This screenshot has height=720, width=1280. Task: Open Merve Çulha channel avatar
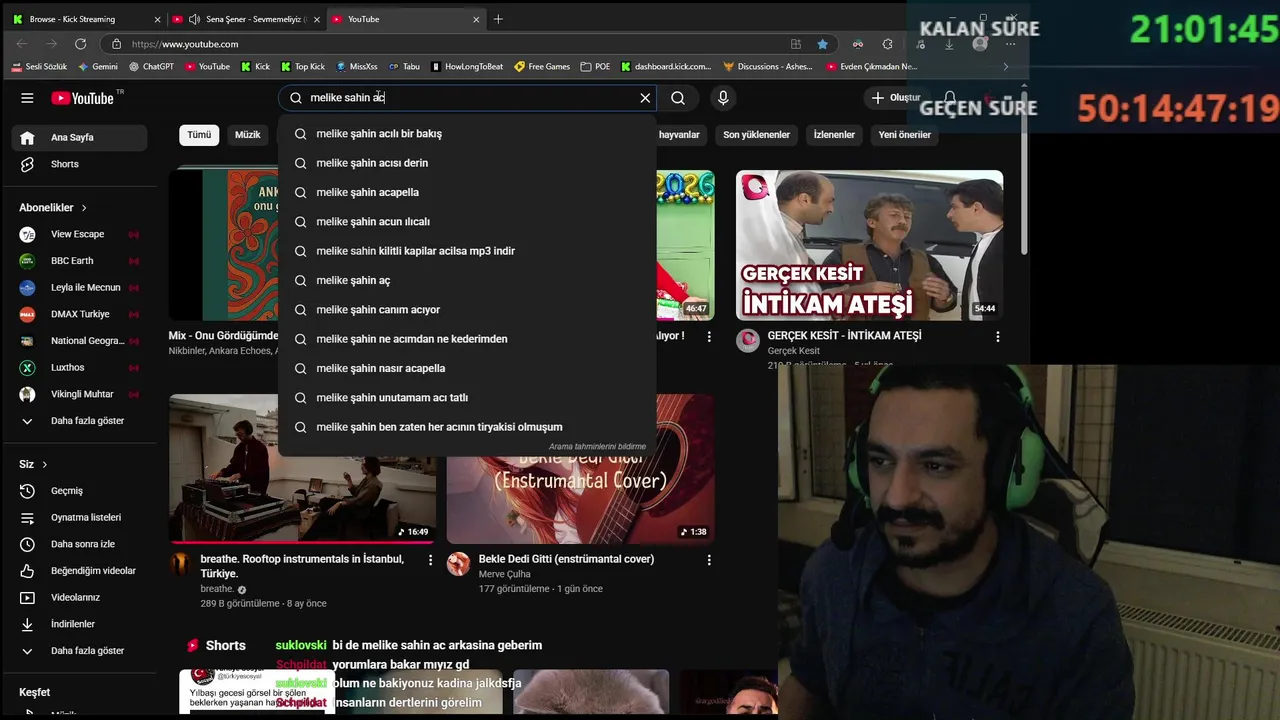[x=458, y=564]
